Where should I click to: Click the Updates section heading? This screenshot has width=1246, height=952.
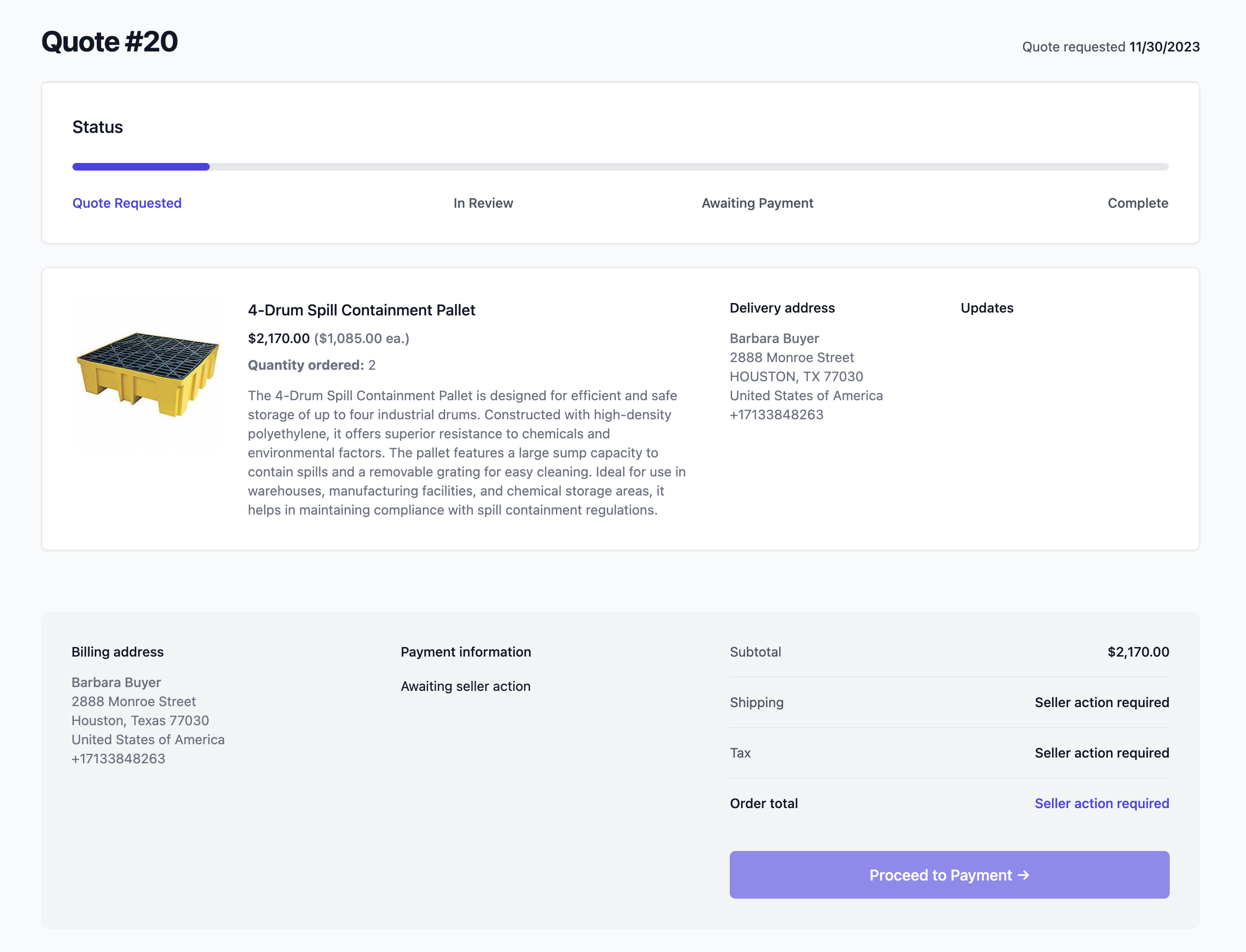(986, 308)
